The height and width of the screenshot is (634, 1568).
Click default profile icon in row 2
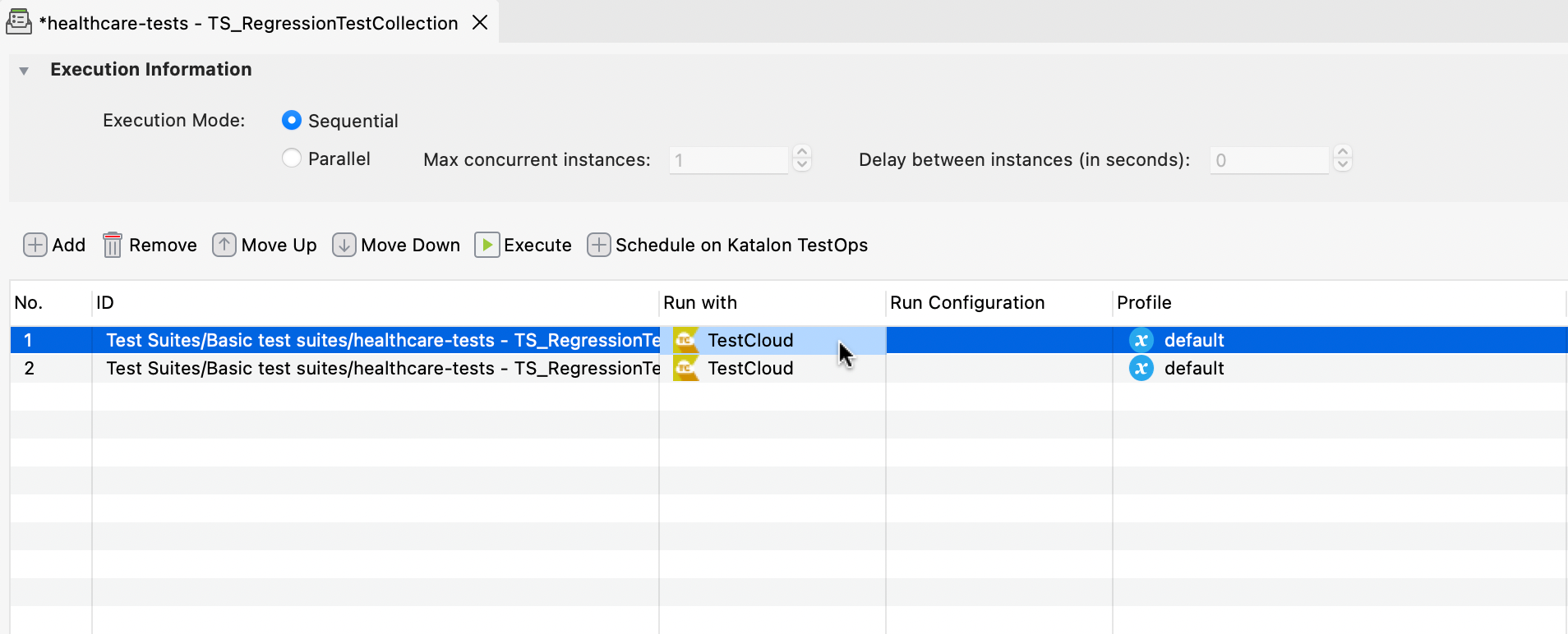pos(1141,369)
